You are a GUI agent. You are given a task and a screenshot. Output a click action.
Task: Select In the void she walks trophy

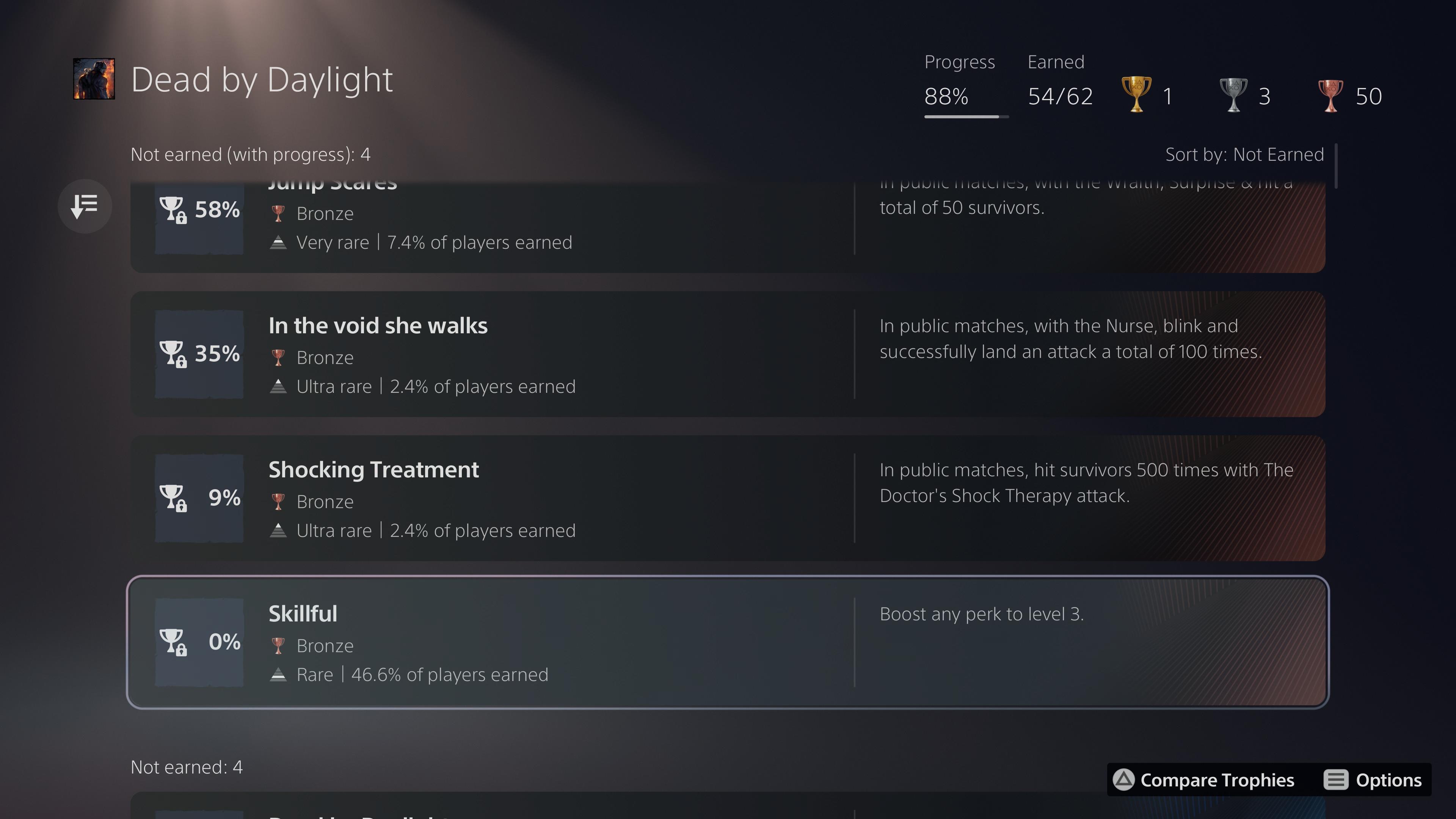coord(728,354)
